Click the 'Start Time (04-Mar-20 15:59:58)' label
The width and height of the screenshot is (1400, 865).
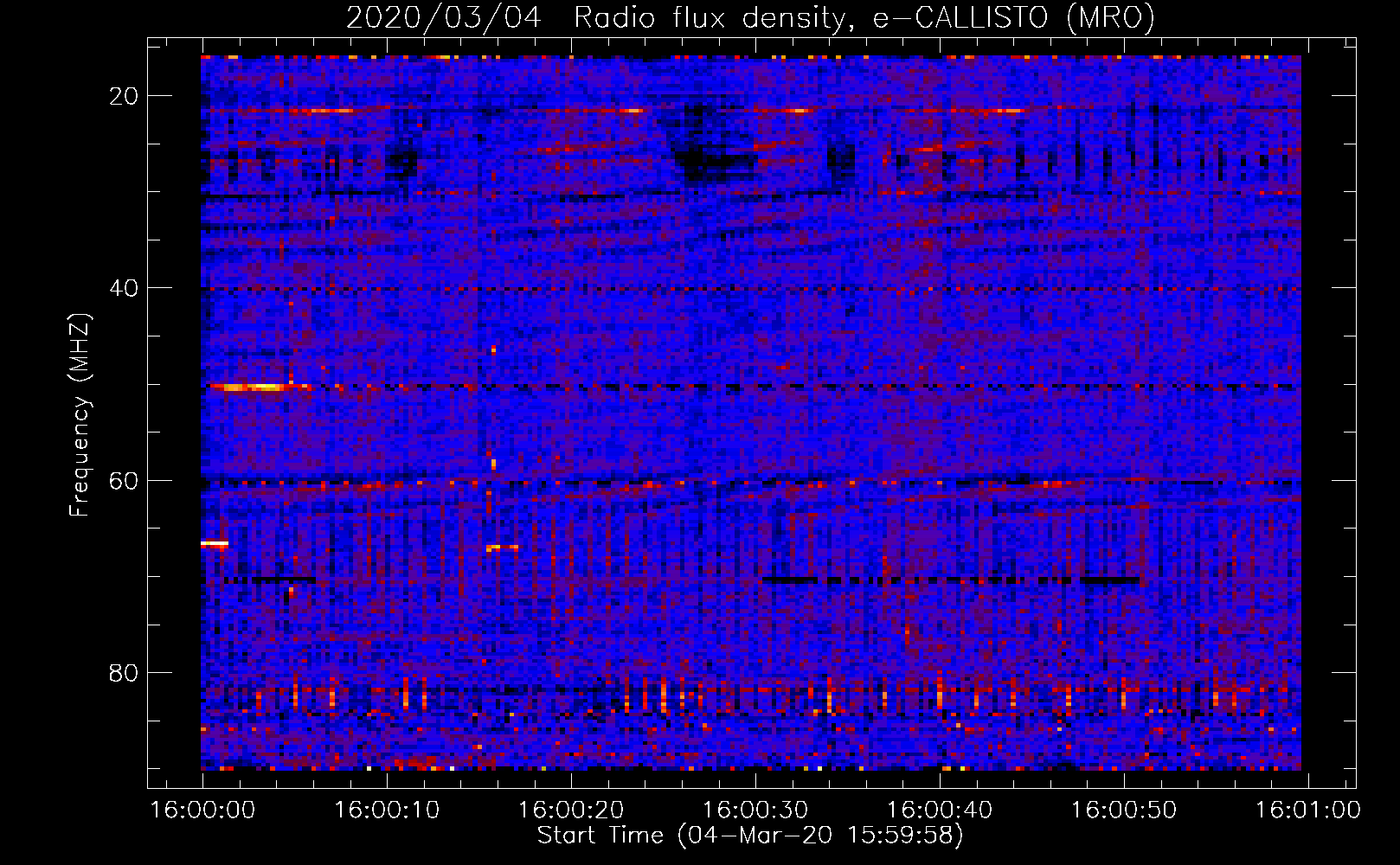coord(750,836)
